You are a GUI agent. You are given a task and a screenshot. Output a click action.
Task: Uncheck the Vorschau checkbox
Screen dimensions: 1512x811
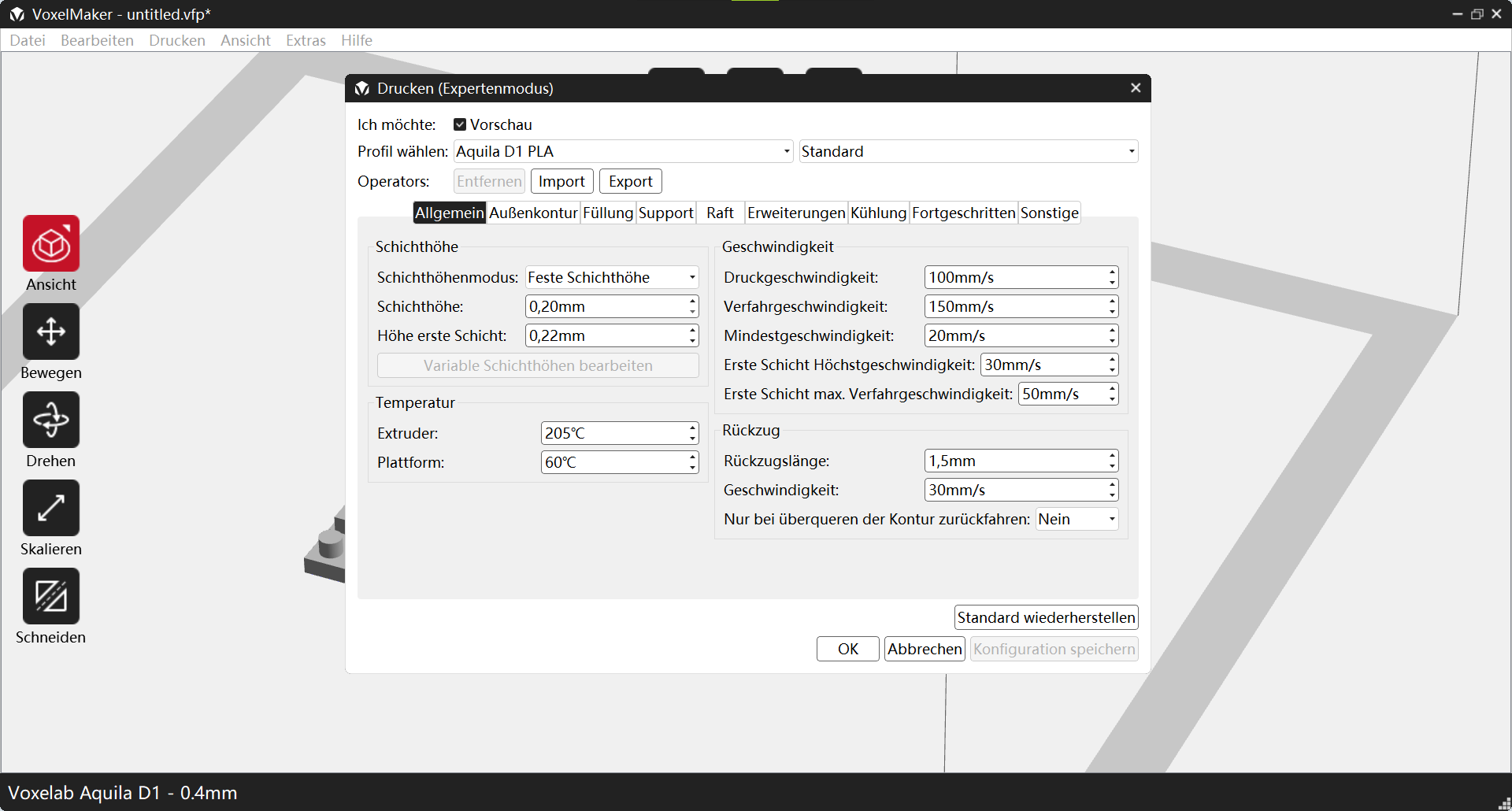point(460,124)
